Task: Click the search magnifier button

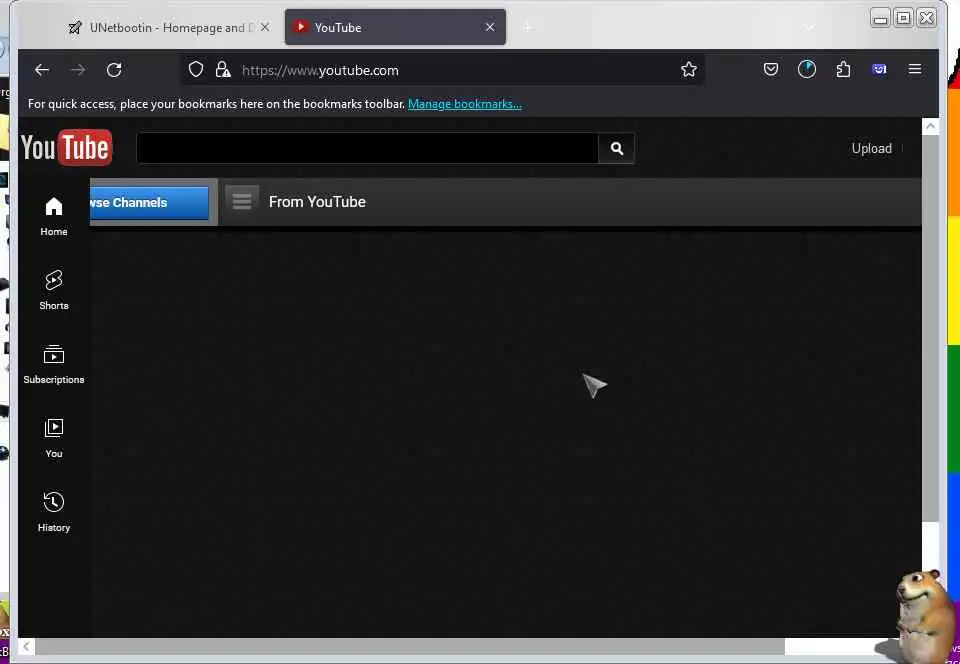Action: point(617,148)
